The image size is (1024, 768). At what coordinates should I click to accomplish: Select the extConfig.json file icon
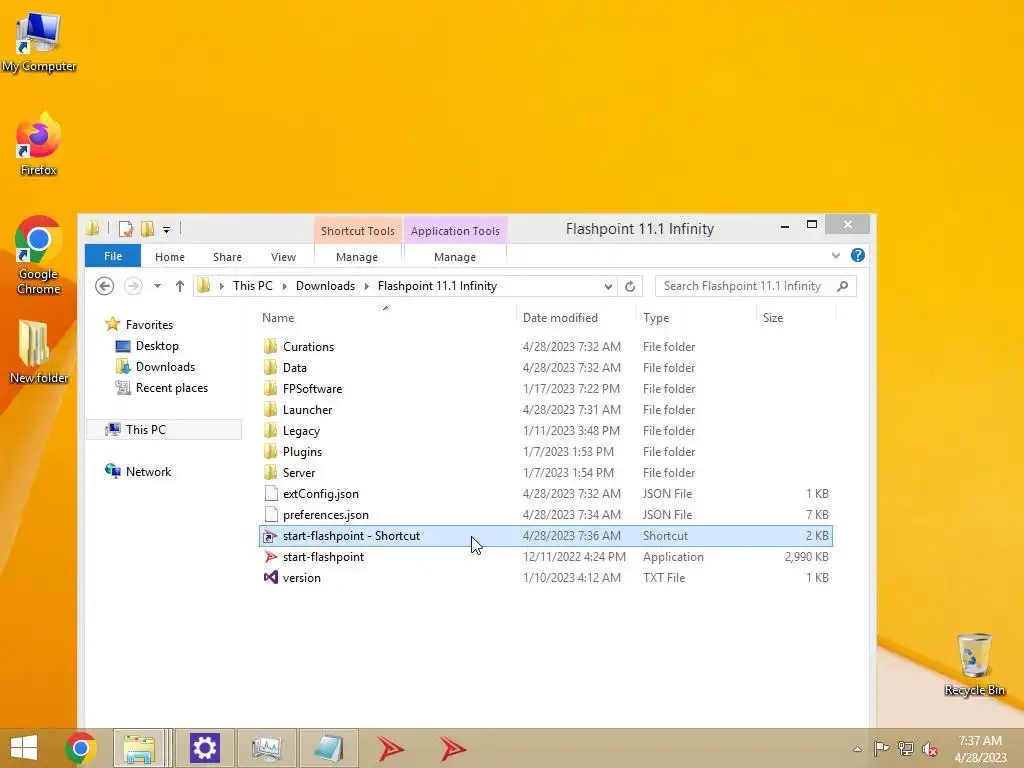270,494
